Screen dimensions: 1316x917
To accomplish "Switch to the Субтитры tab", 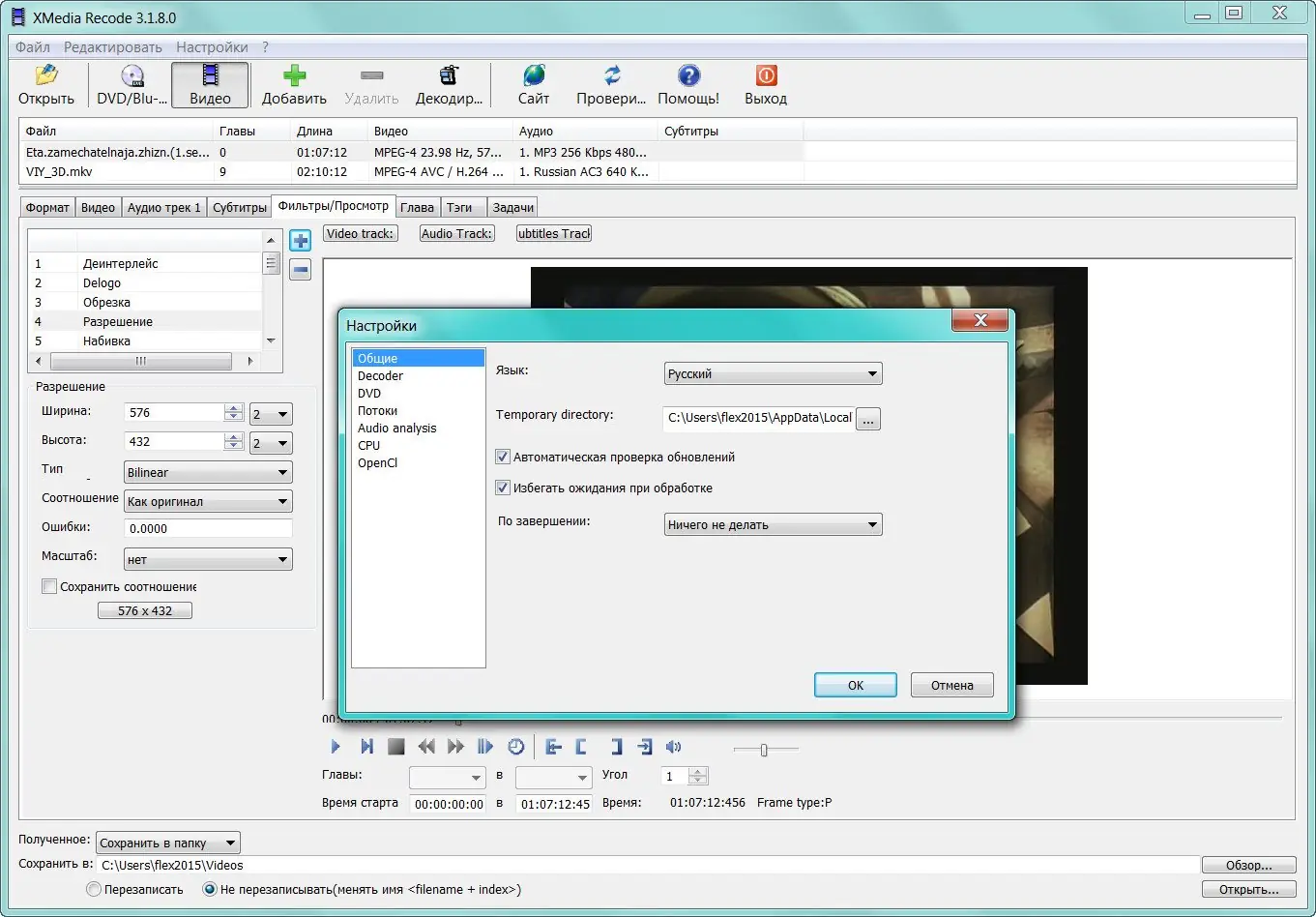I will pyautogui.click(x=240, y=207).
